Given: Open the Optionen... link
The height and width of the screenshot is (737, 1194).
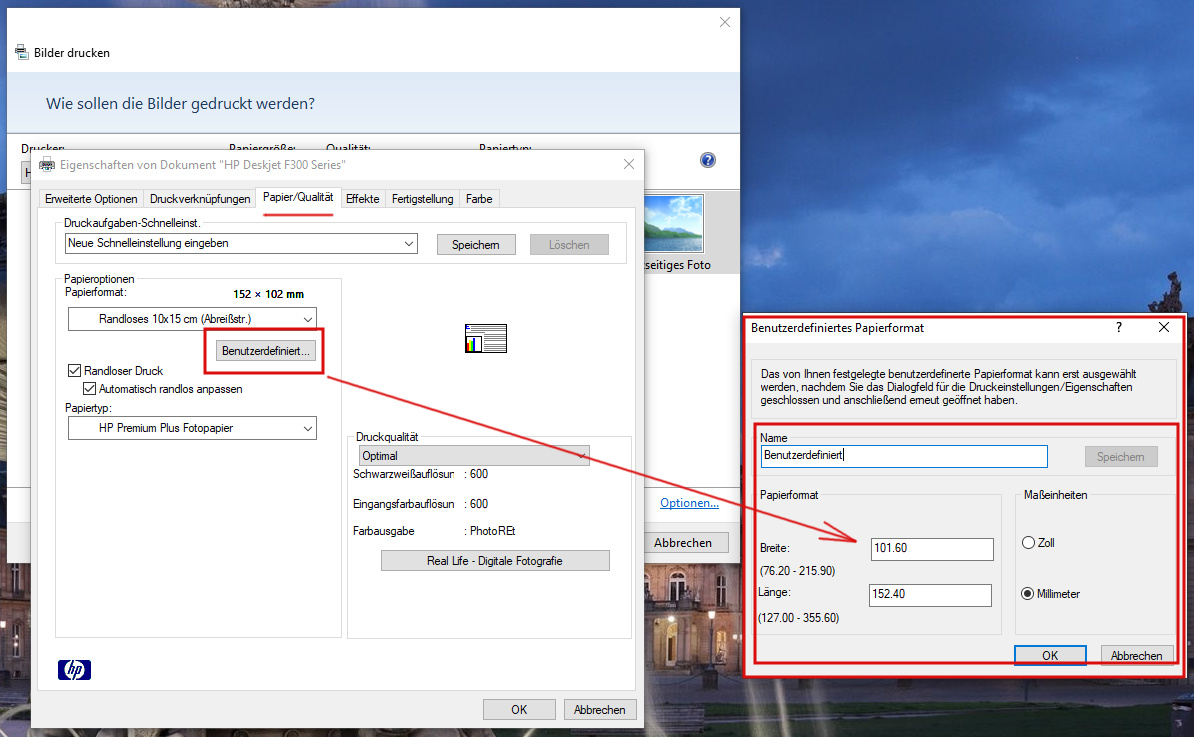Looking at the screenshot, I should tap(689, 502).
